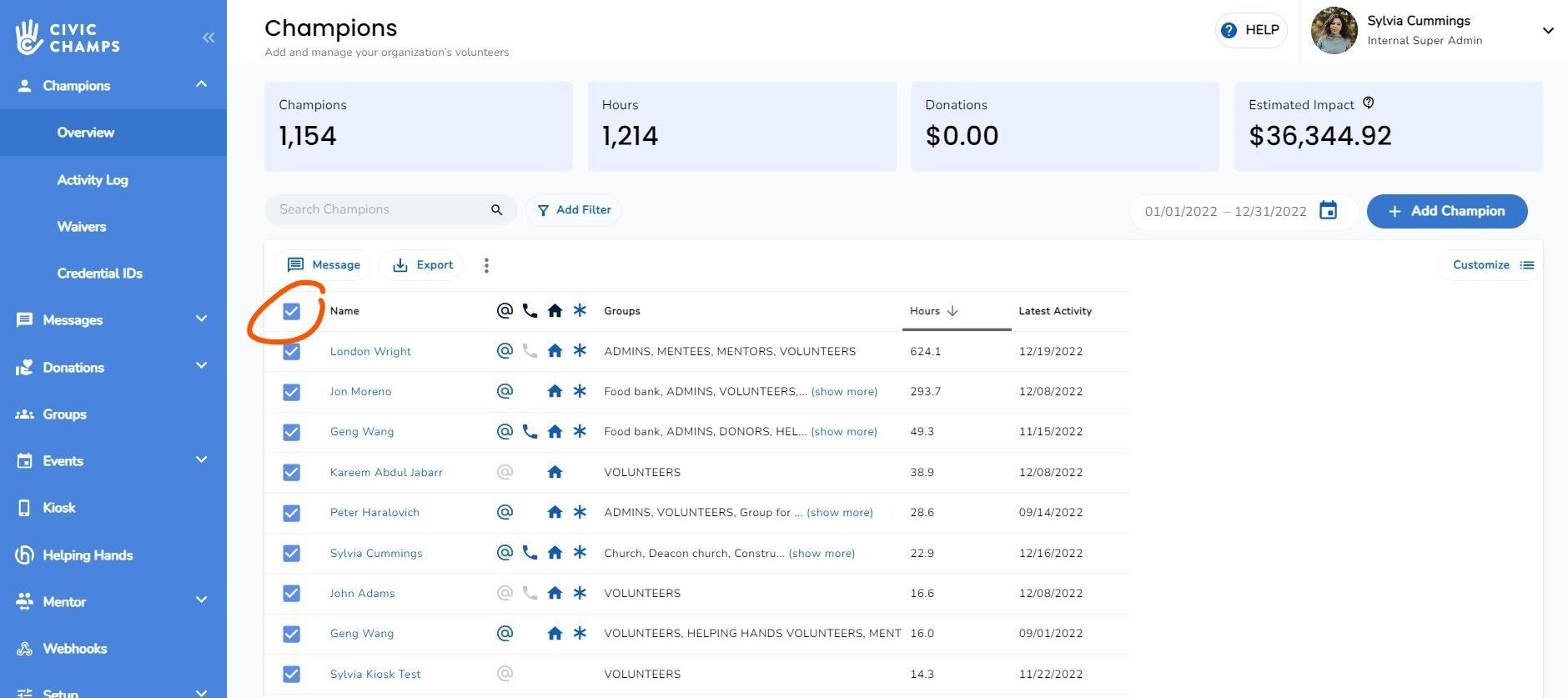Go to the Activity Log page

(x=93, y=180)
